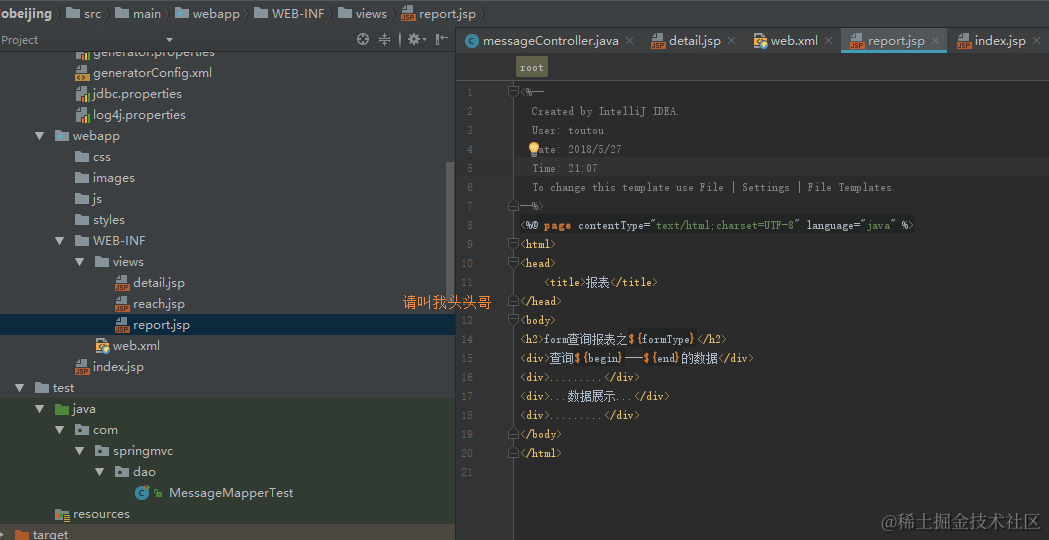Collapse the dao package arrow

pos(100,472)
